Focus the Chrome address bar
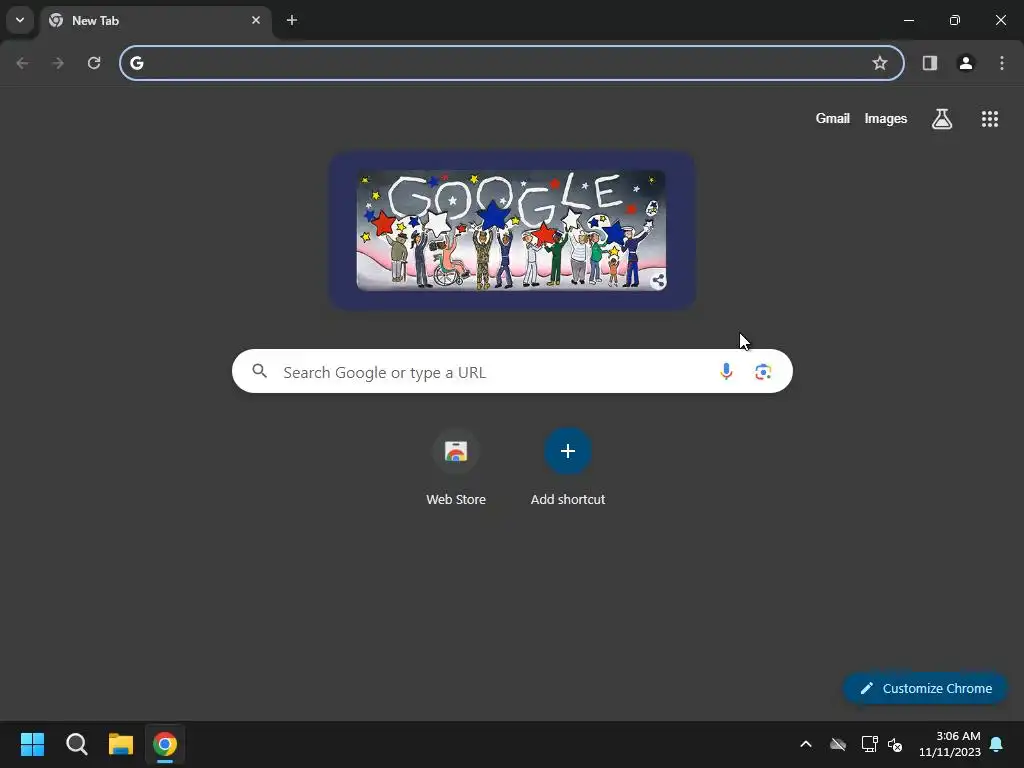 coord(512,63)
